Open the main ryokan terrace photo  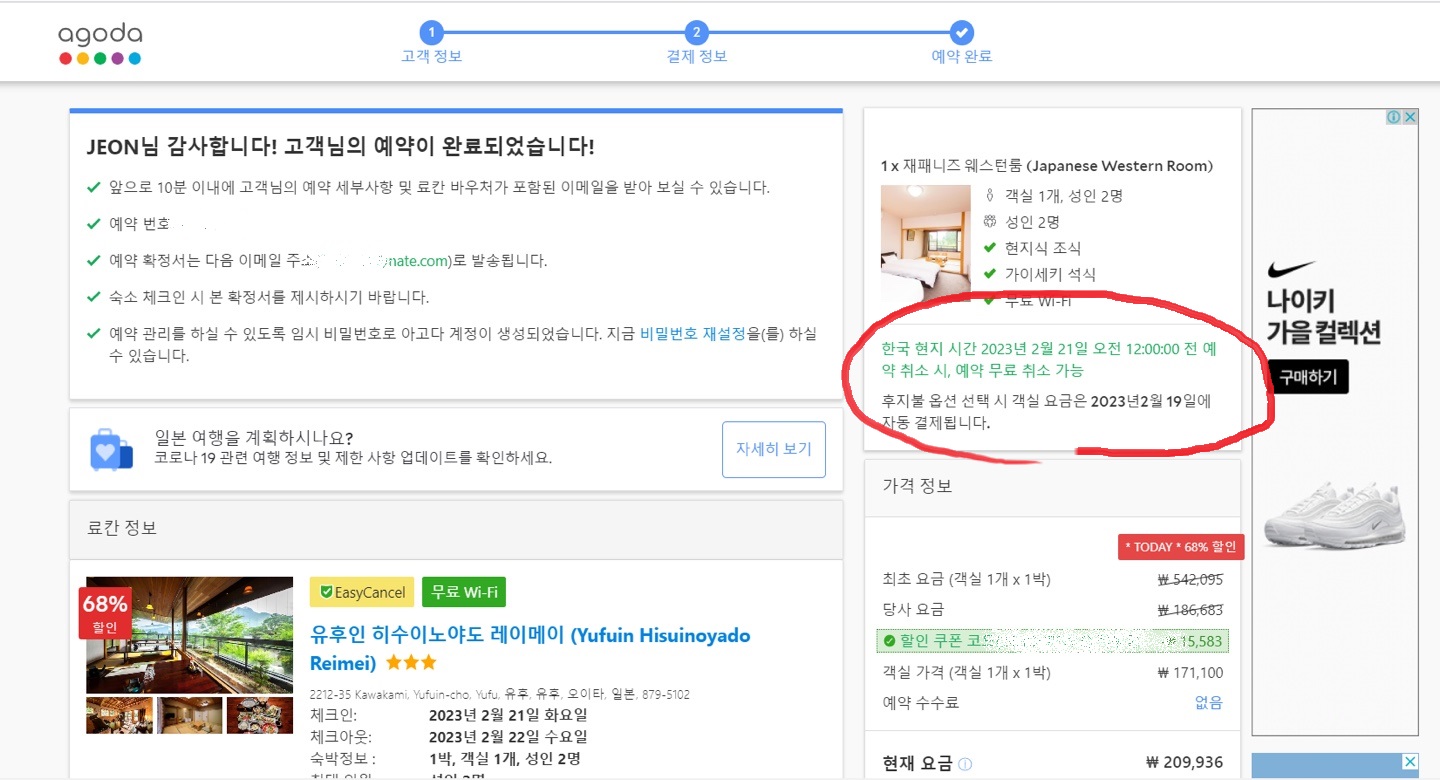pyautogui.click(x=189, y=635)
